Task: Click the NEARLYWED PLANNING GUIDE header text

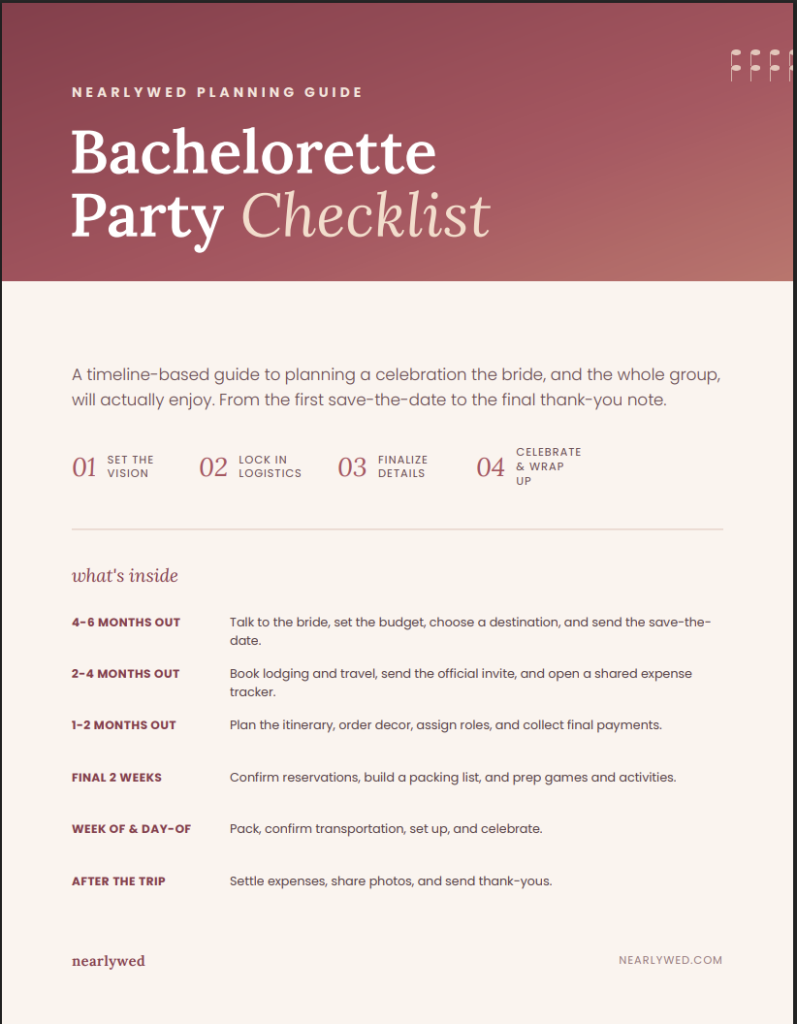Action: 217,92
